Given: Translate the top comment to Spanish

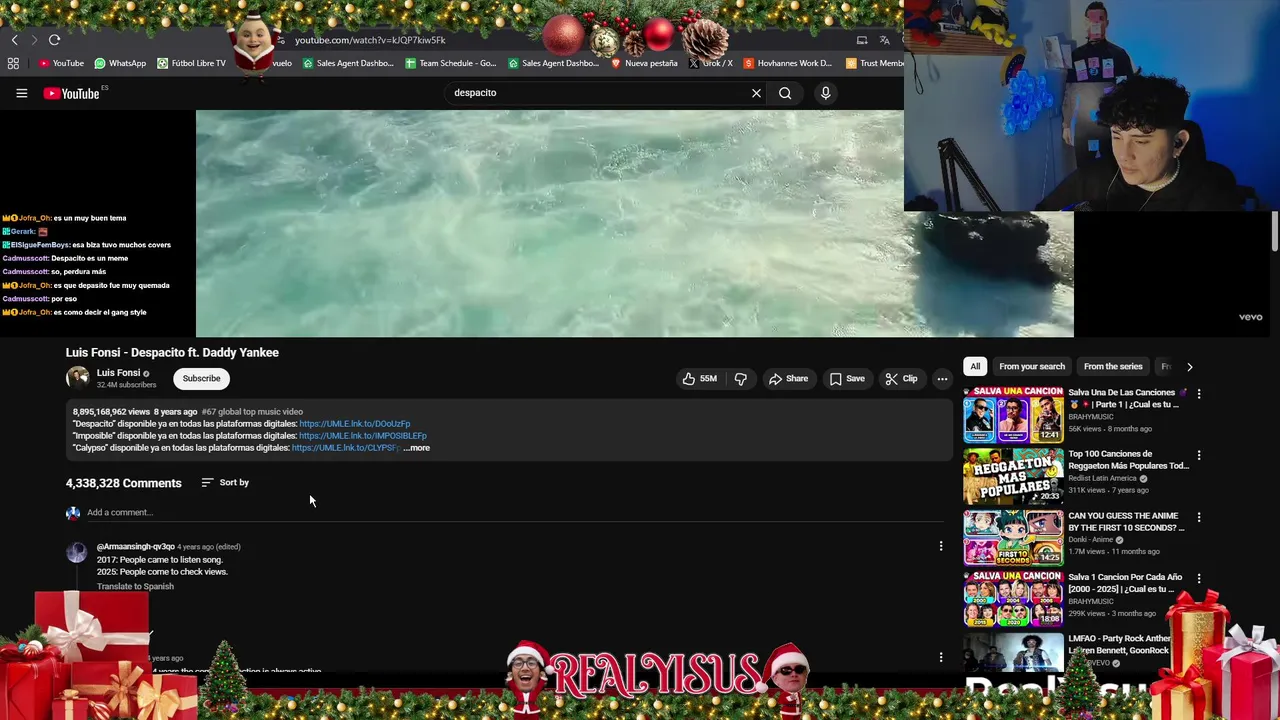Looking at the screenshot, I should click(135, 586).
